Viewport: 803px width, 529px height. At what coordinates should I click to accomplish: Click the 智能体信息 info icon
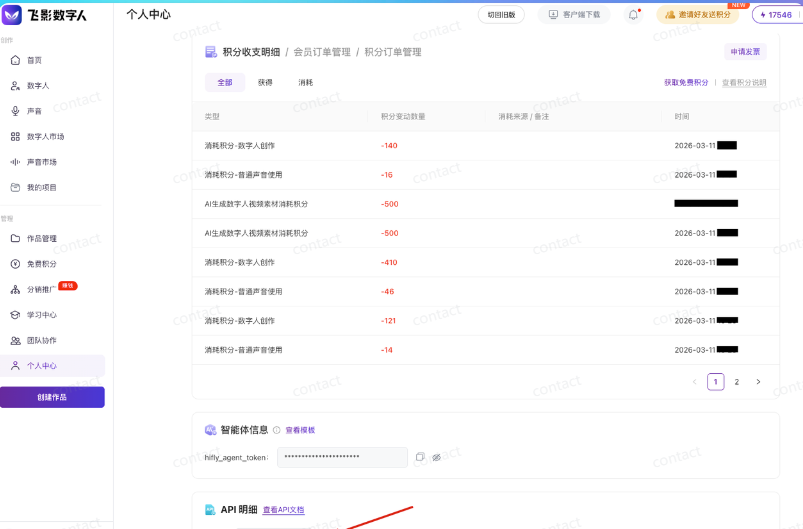[x=277, y=430]
